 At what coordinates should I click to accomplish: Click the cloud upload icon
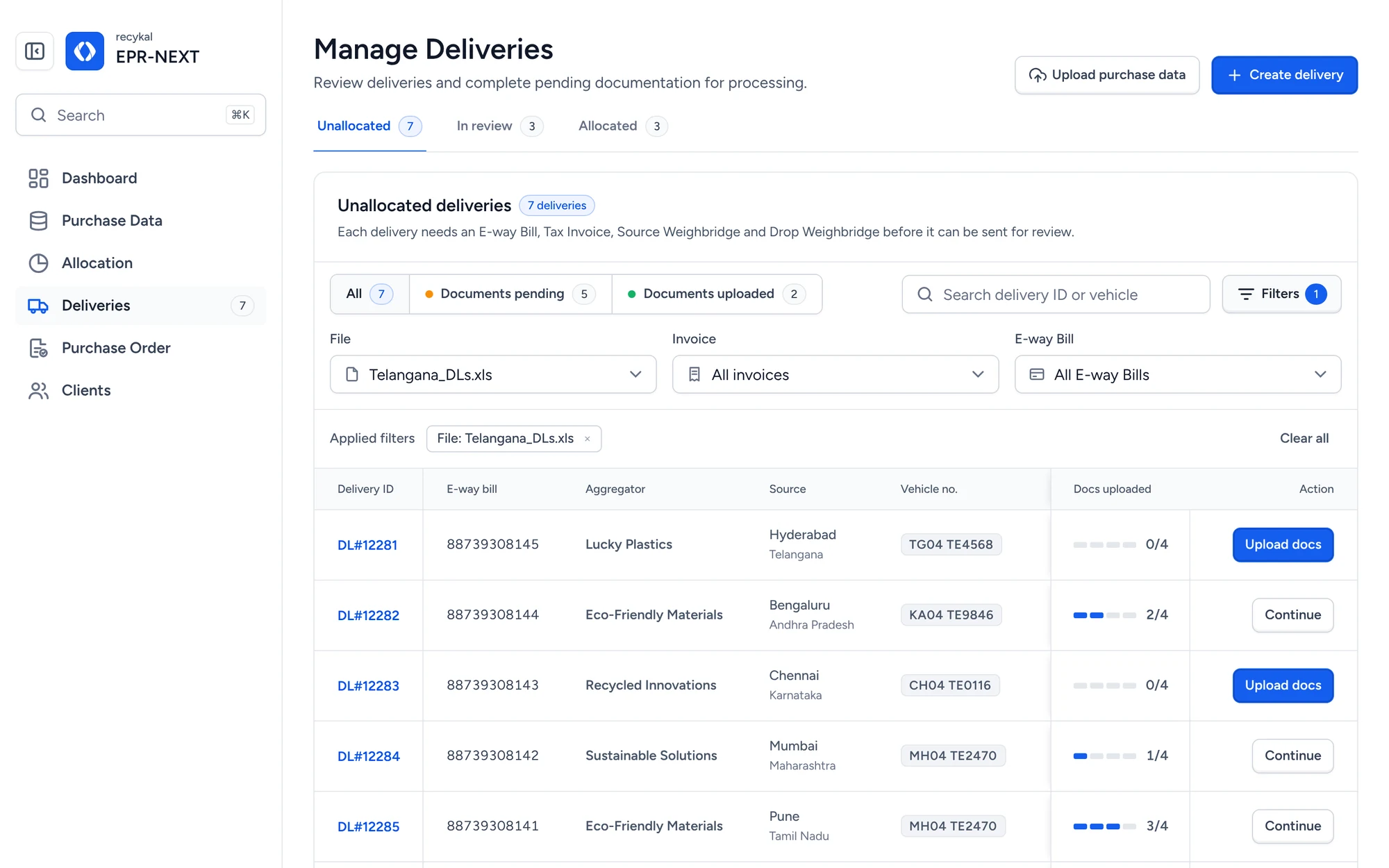[1038, 75]
